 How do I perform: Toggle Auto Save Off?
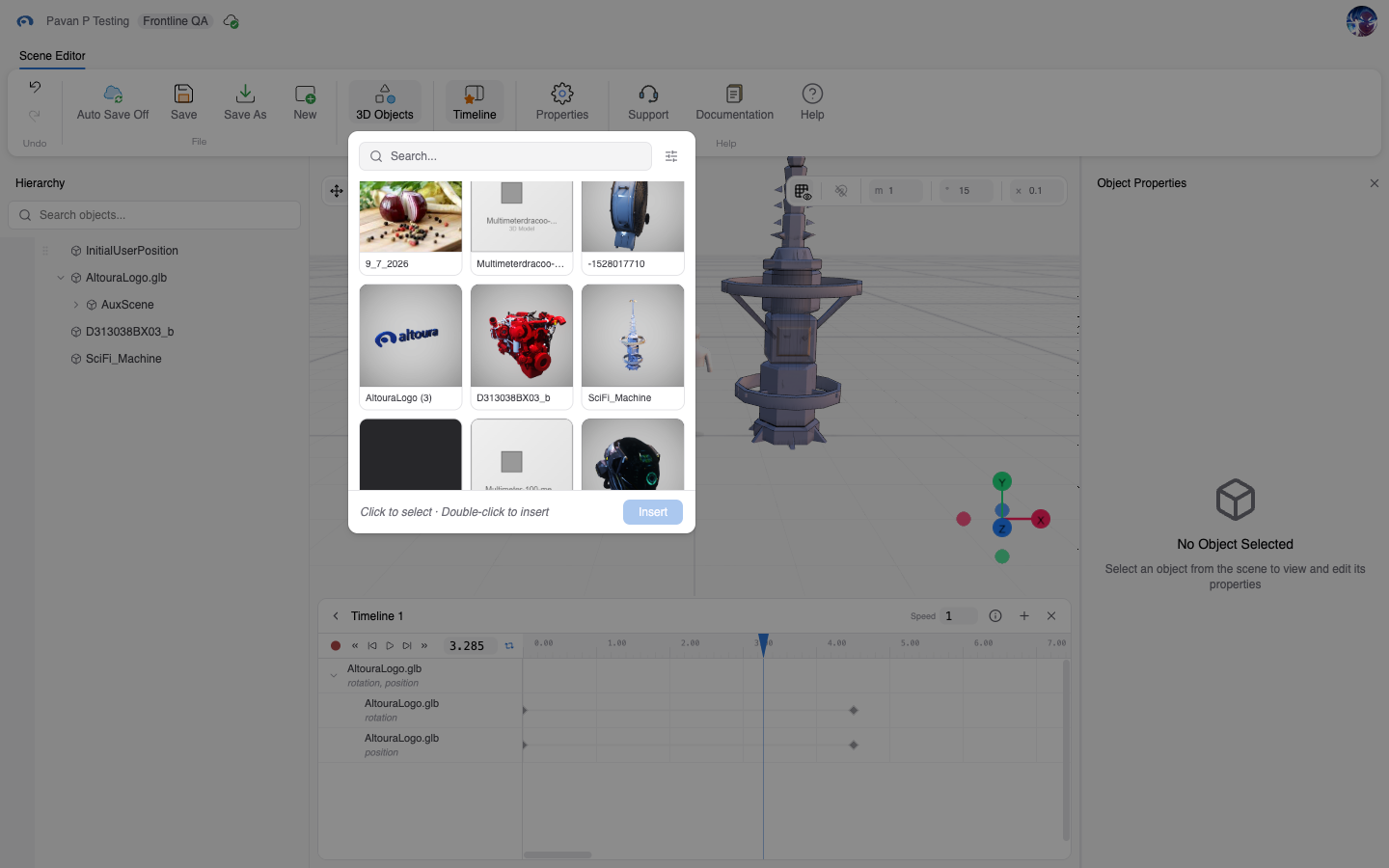click(113, 102)
